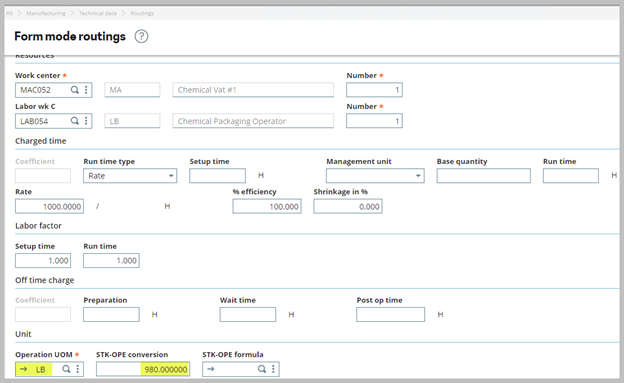This screenshot has height=383, width=624.
Task: Search Work center lookup magnifier
Action: pos(74,90)
